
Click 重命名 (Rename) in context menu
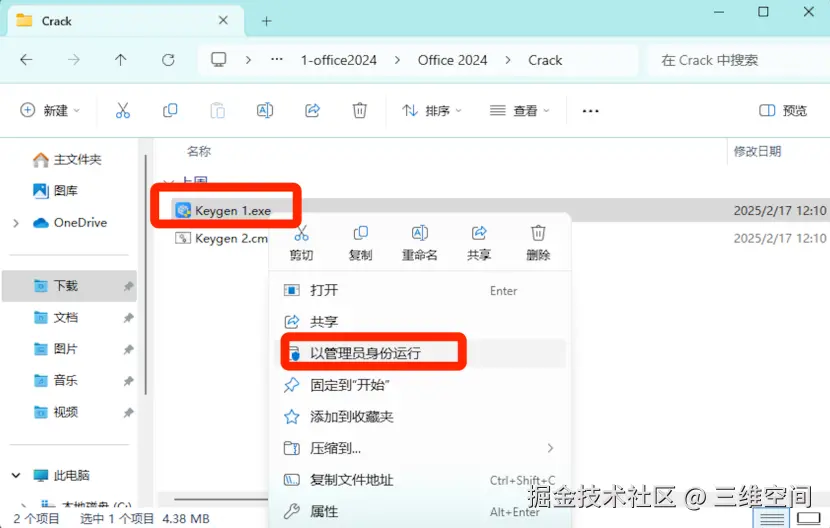tap(420, 243)
